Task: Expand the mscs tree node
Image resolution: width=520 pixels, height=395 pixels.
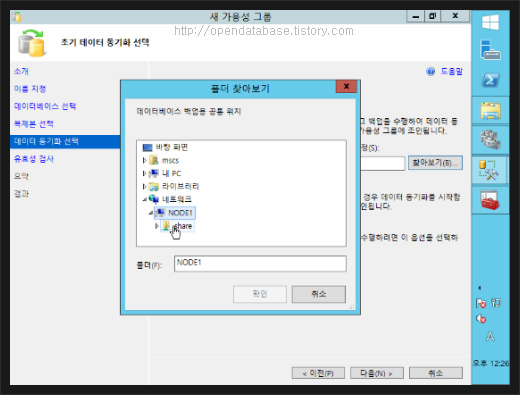Action: coord(144,160)
